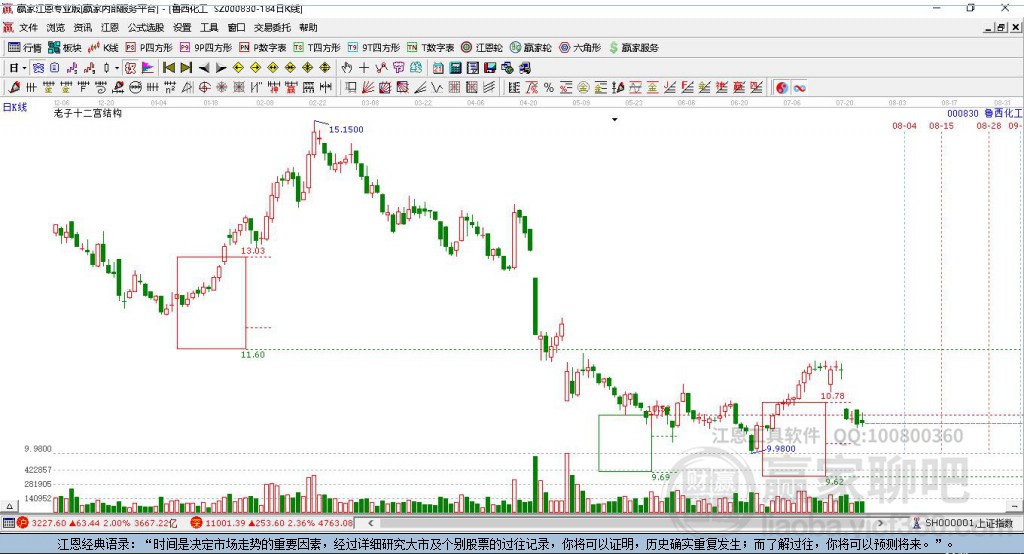Select the hand pan tool
This screenshot has width=1024, height=554.
coord(347,68)
